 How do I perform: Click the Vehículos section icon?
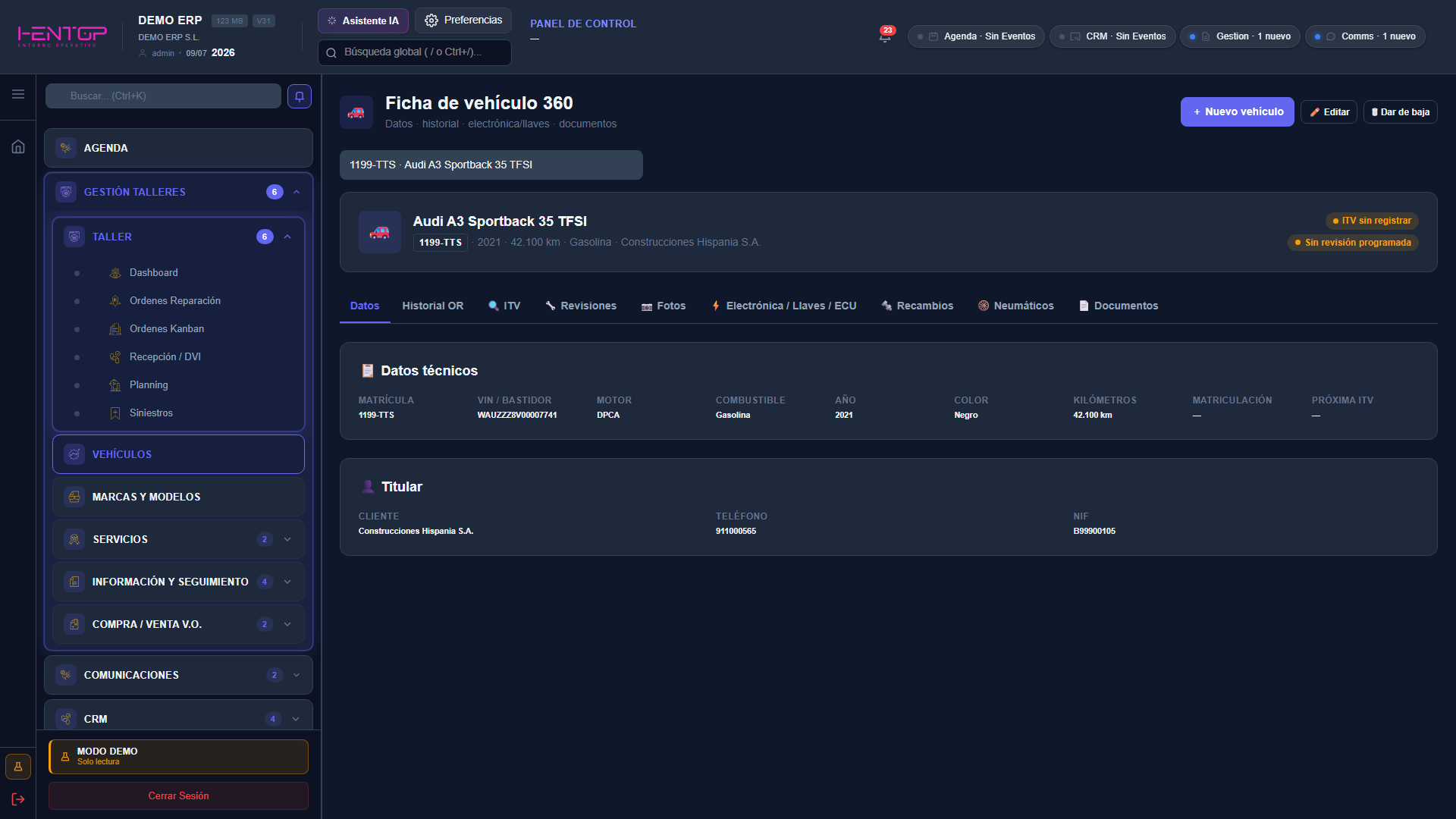[x=74, y=454]
